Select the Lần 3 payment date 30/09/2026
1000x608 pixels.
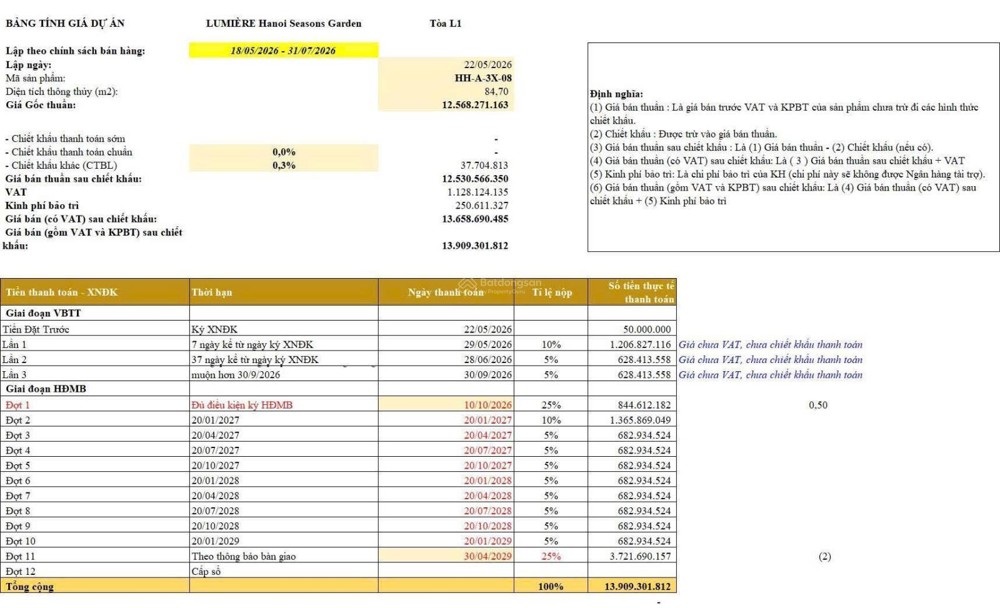pos(488,374)
